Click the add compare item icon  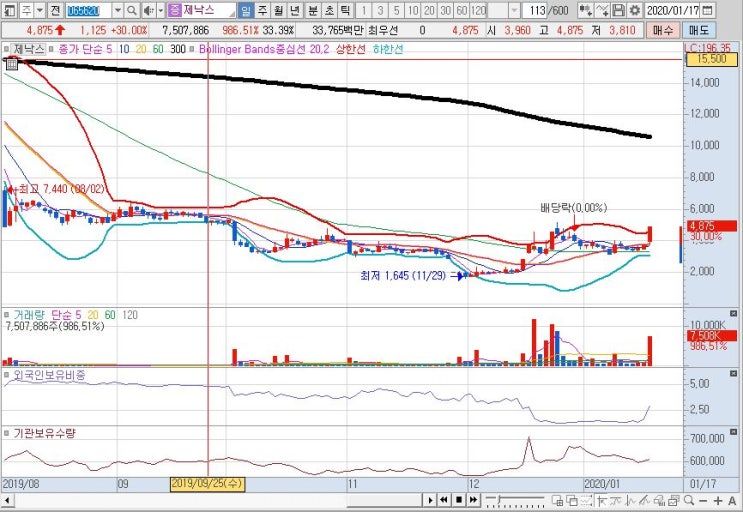pos(586,10)
